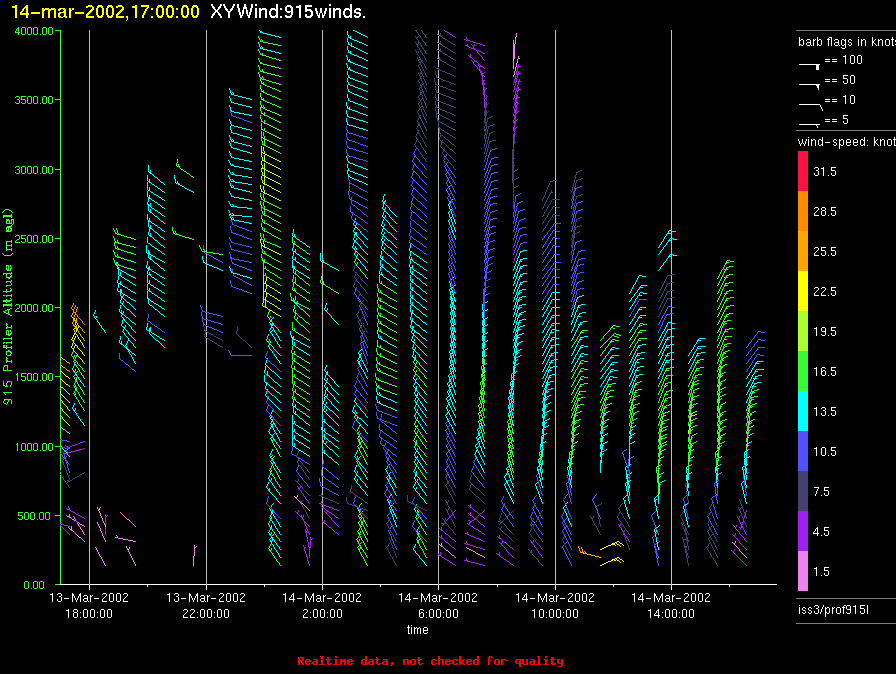Select the slate 7.5 knots color swatch
Viewport: 896px width, 674px height.
[803, 491]
